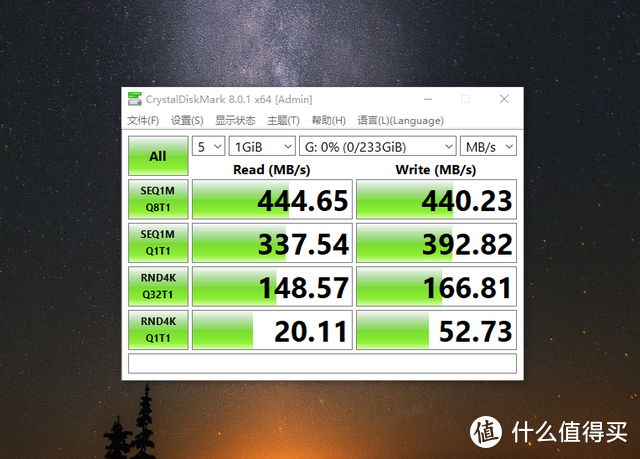This screenshot has height=459, width=640.
Task: Open the 帮助(H) menu
Action: [x=329, y=120]
